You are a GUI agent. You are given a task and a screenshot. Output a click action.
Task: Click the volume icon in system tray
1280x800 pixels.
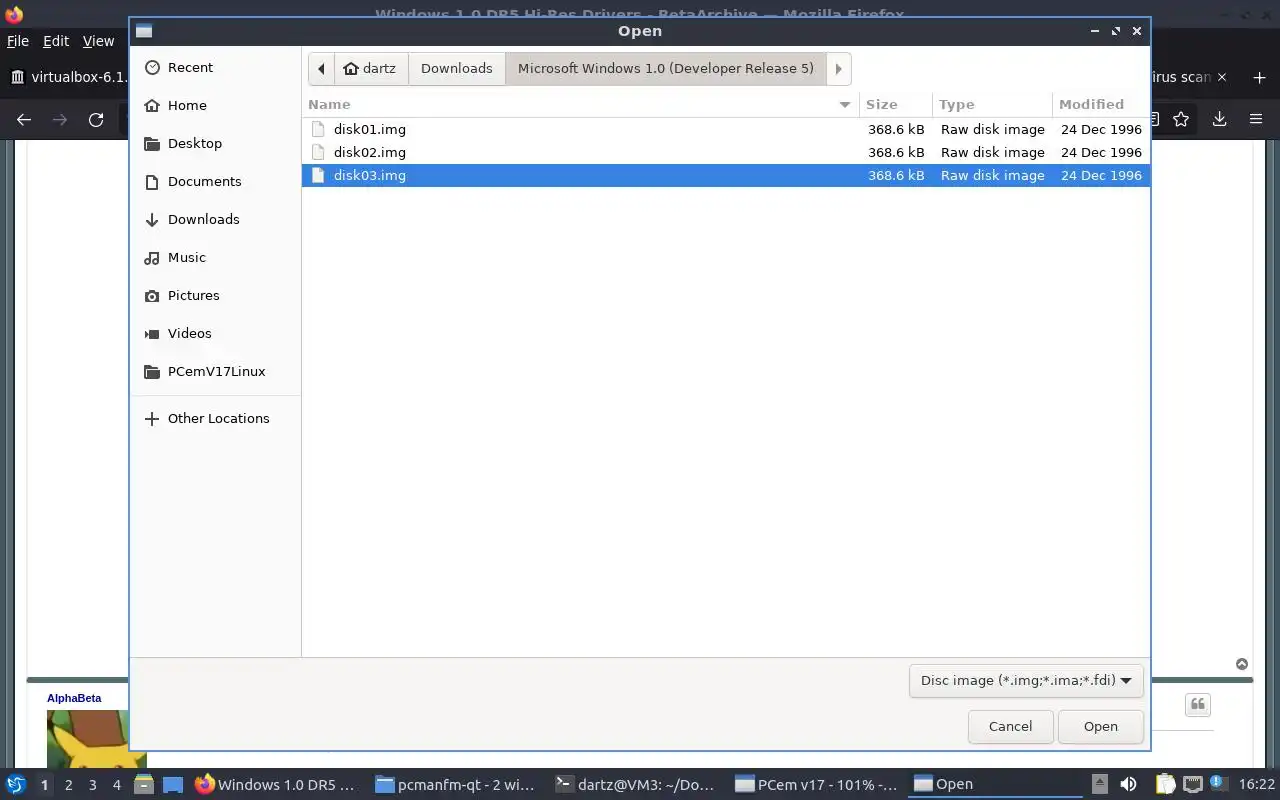coord(1128,784)
